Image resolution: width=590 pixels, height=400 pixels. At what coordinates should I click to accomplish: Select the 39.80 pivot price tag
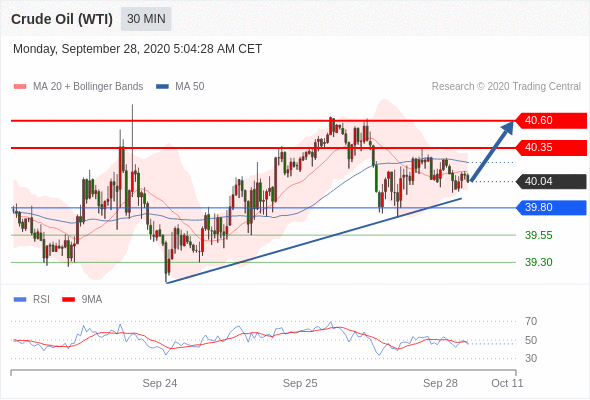551,208
